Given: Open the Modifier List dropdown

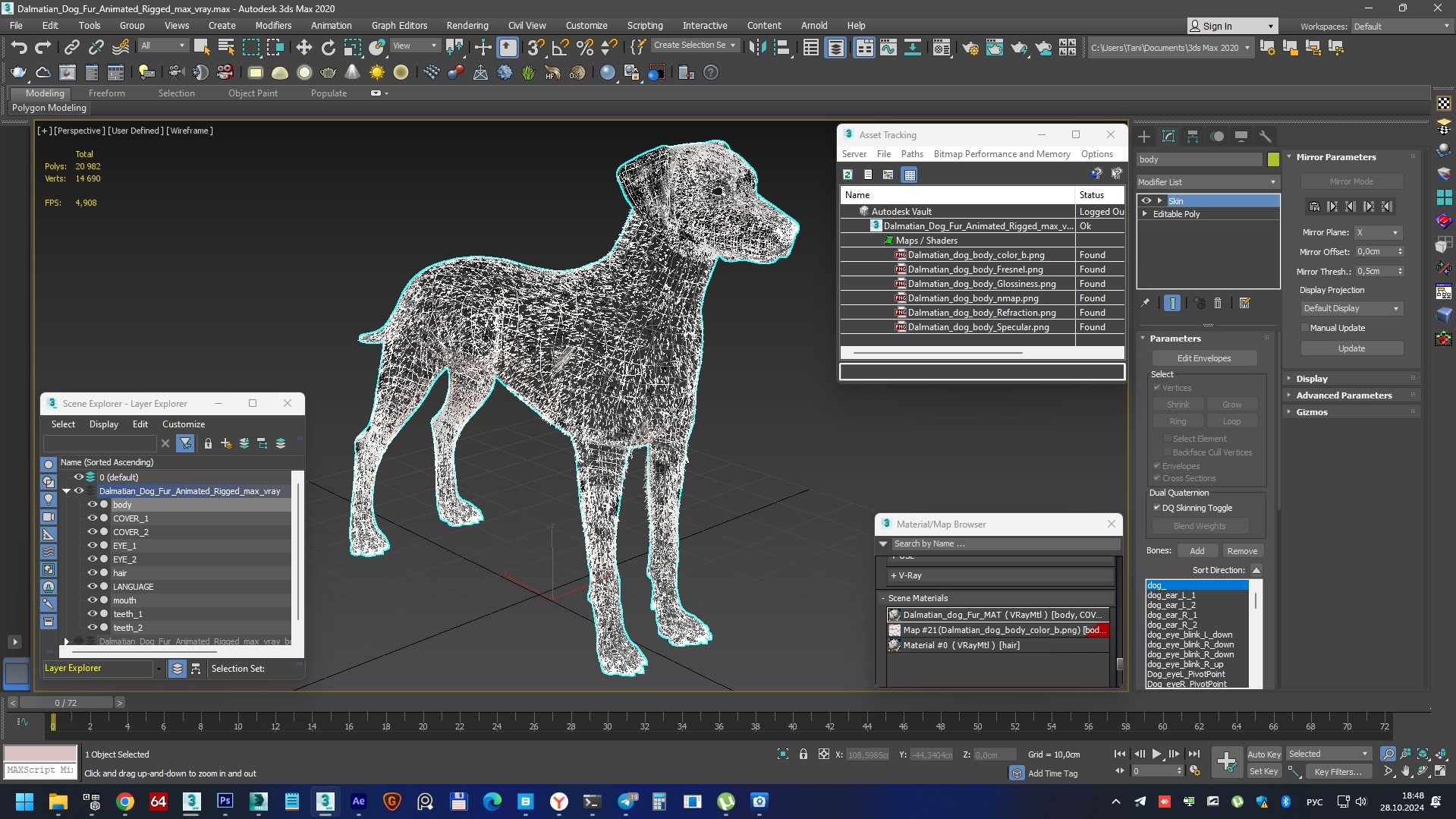Looking at the screenshot, I should (x=1207, y=182).
